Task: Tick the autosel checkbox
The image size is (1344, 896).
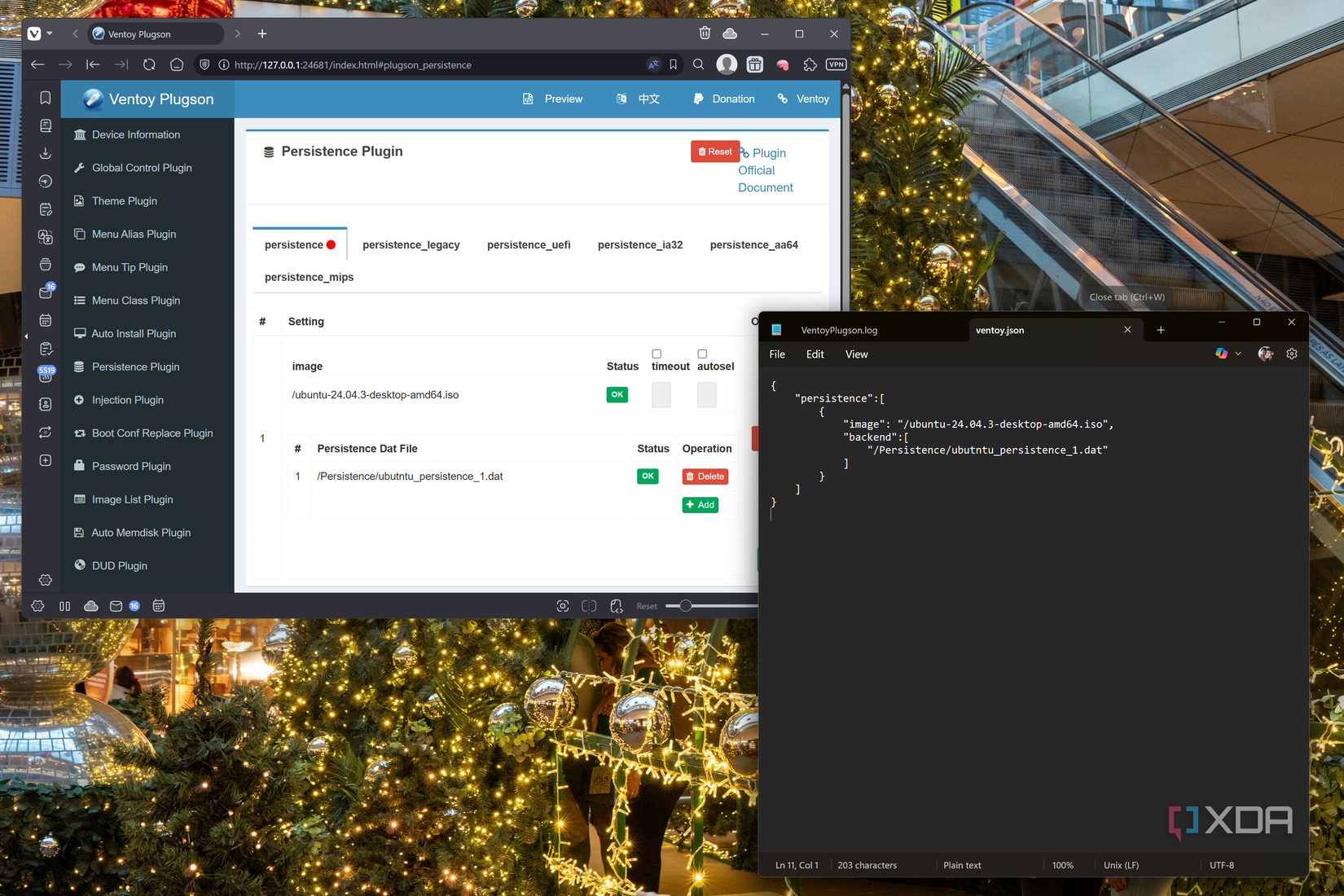Action: click(x=702, y=354)
